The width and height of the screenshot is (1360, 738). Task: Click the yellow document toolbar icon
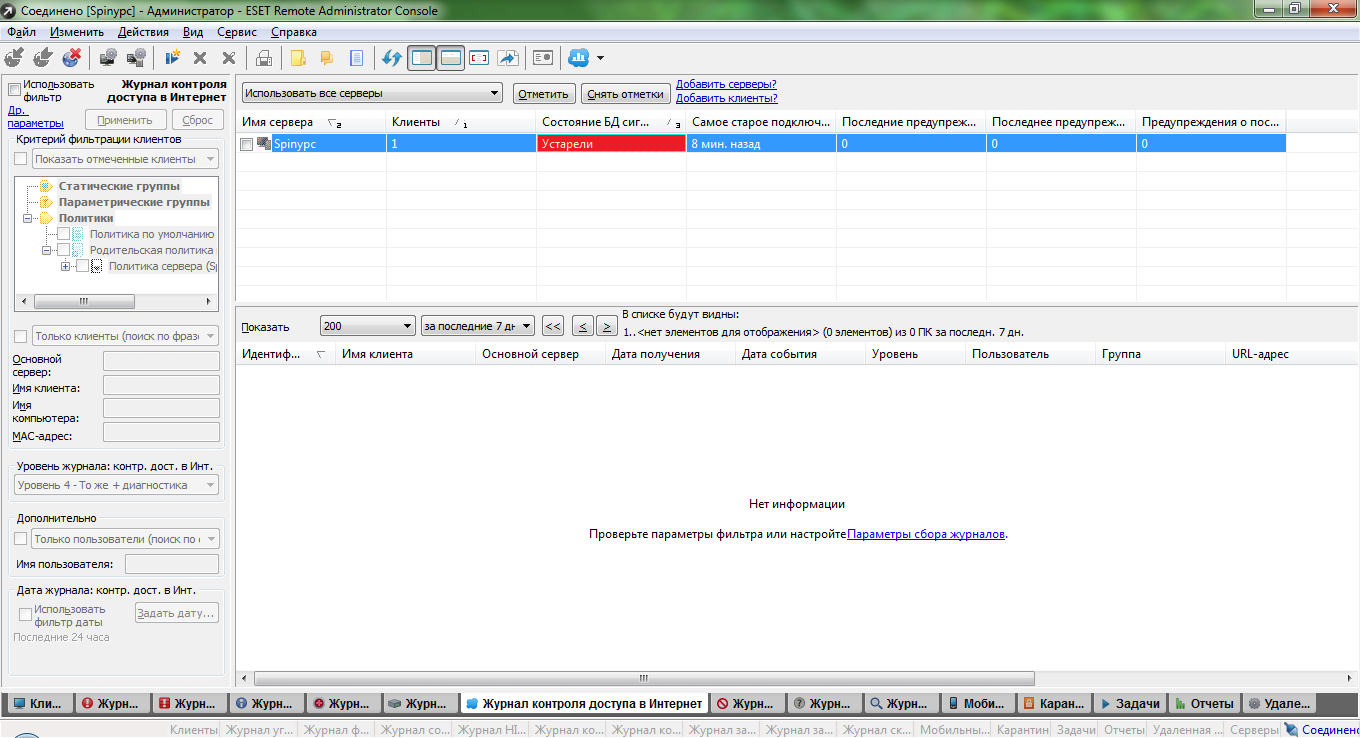298,58
